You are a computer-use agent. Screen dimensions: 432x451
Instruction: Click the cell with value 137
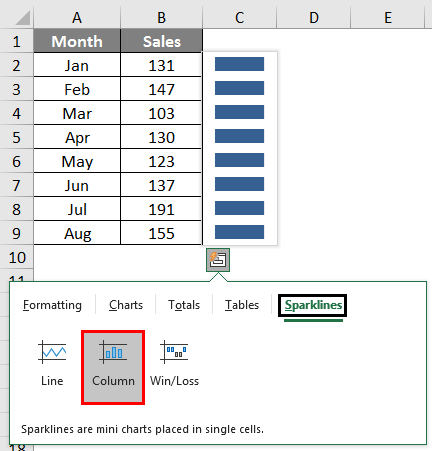[161, 185]
